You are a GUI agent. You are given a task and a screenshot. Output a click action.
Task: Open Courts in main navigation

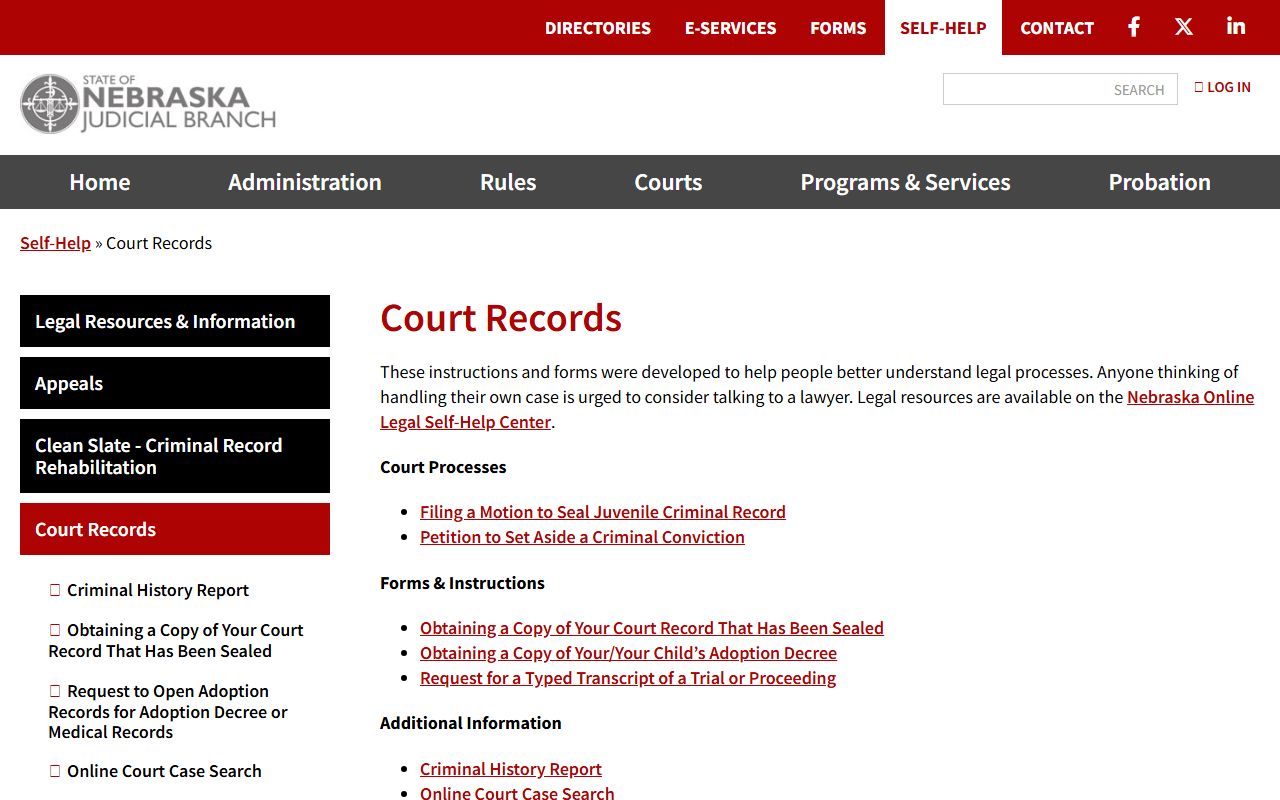pos(668,182)
